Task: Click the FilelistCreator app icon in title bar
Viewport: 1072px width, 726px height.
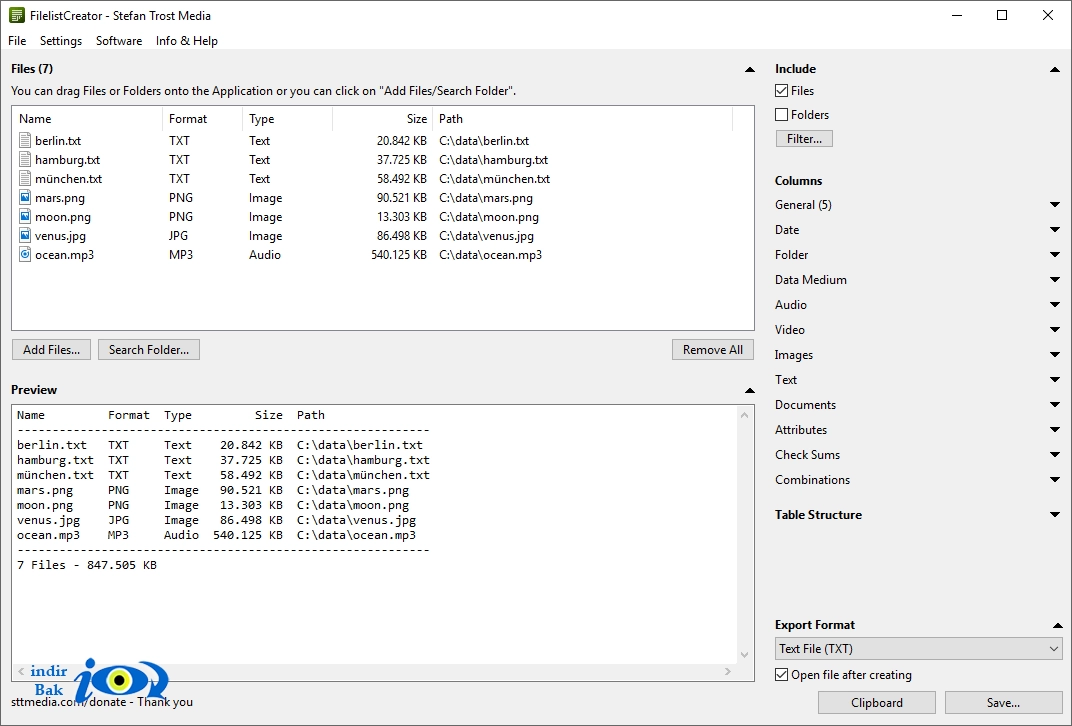Action: [16, 15]
